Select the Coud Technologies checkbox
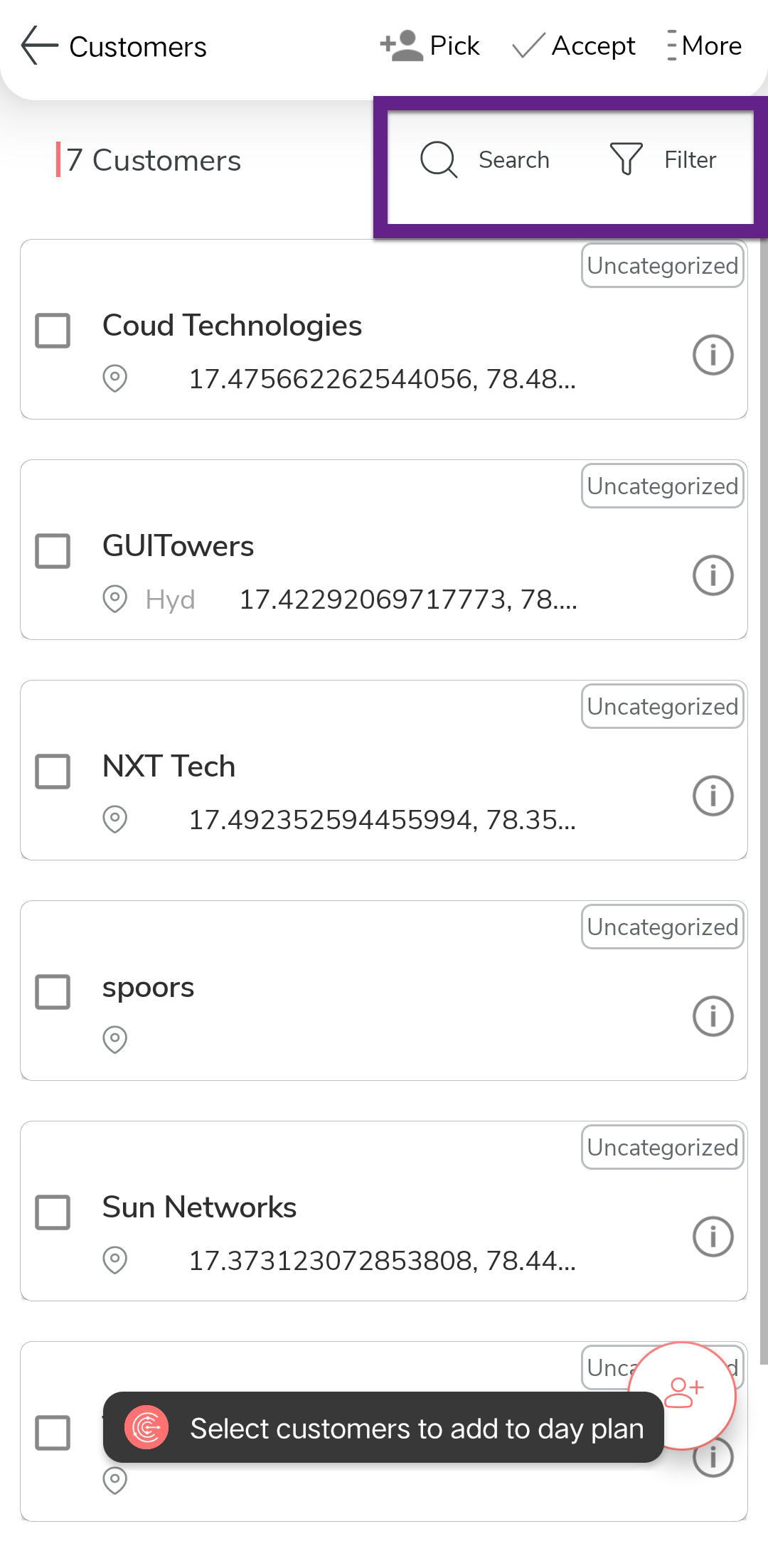Image resolution: width=768 pixels, height=1568 pixels. pos(53,331)
